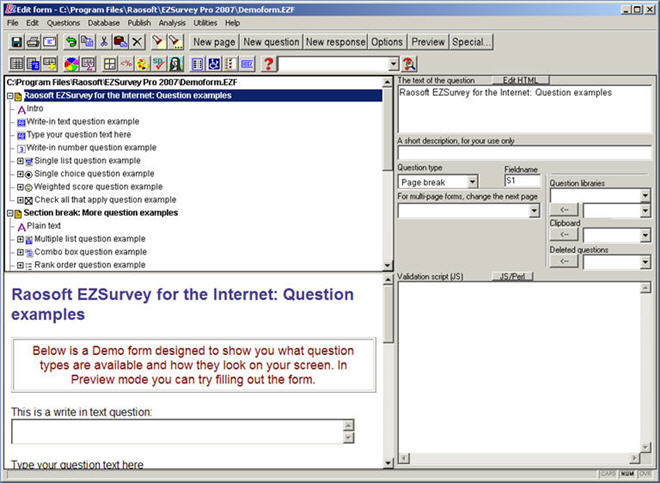Click the four-pane layout icon

(x=109, y=64)
